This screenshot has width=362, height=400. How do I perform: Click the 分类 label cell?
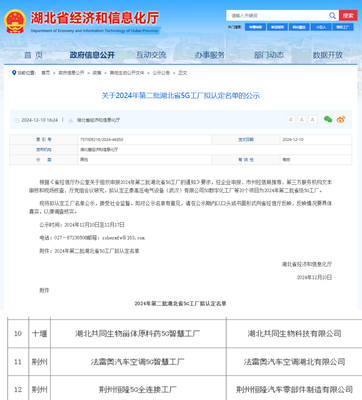pyautogui.click(x=44, y=160)
